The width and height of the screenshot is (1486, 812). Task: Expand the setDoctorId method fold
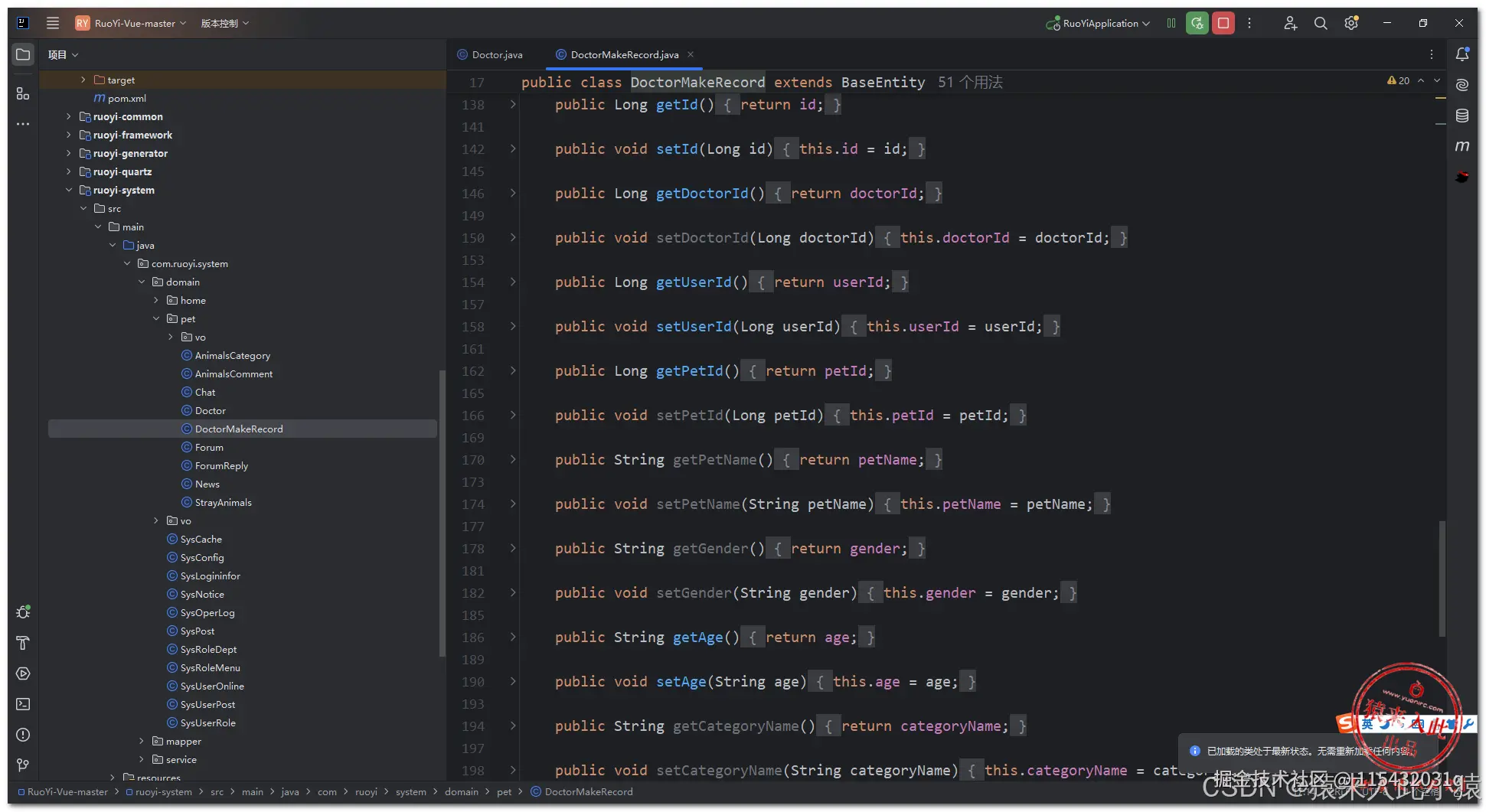[513, 237]
